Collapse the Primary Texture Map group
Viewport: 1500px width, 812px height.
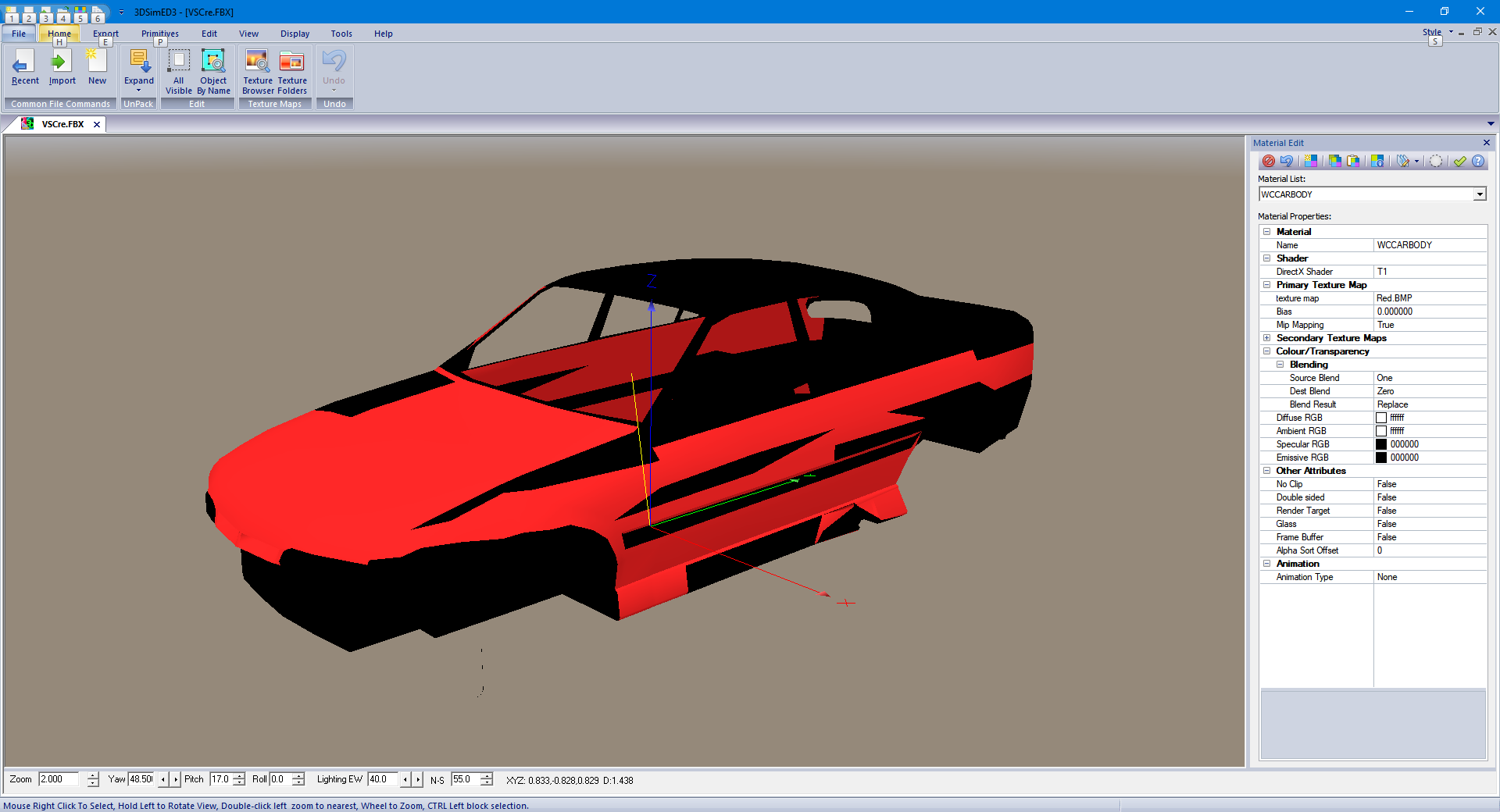1266,285
